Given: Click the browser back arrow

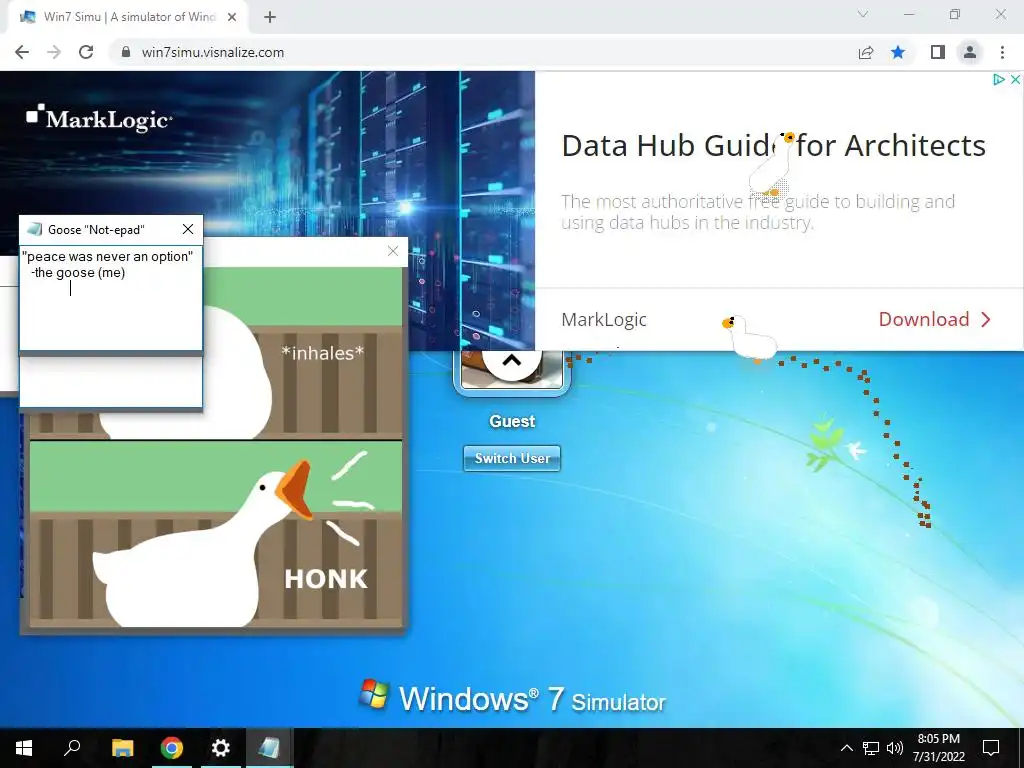Looking at the screenshot, I should (22, 52).
